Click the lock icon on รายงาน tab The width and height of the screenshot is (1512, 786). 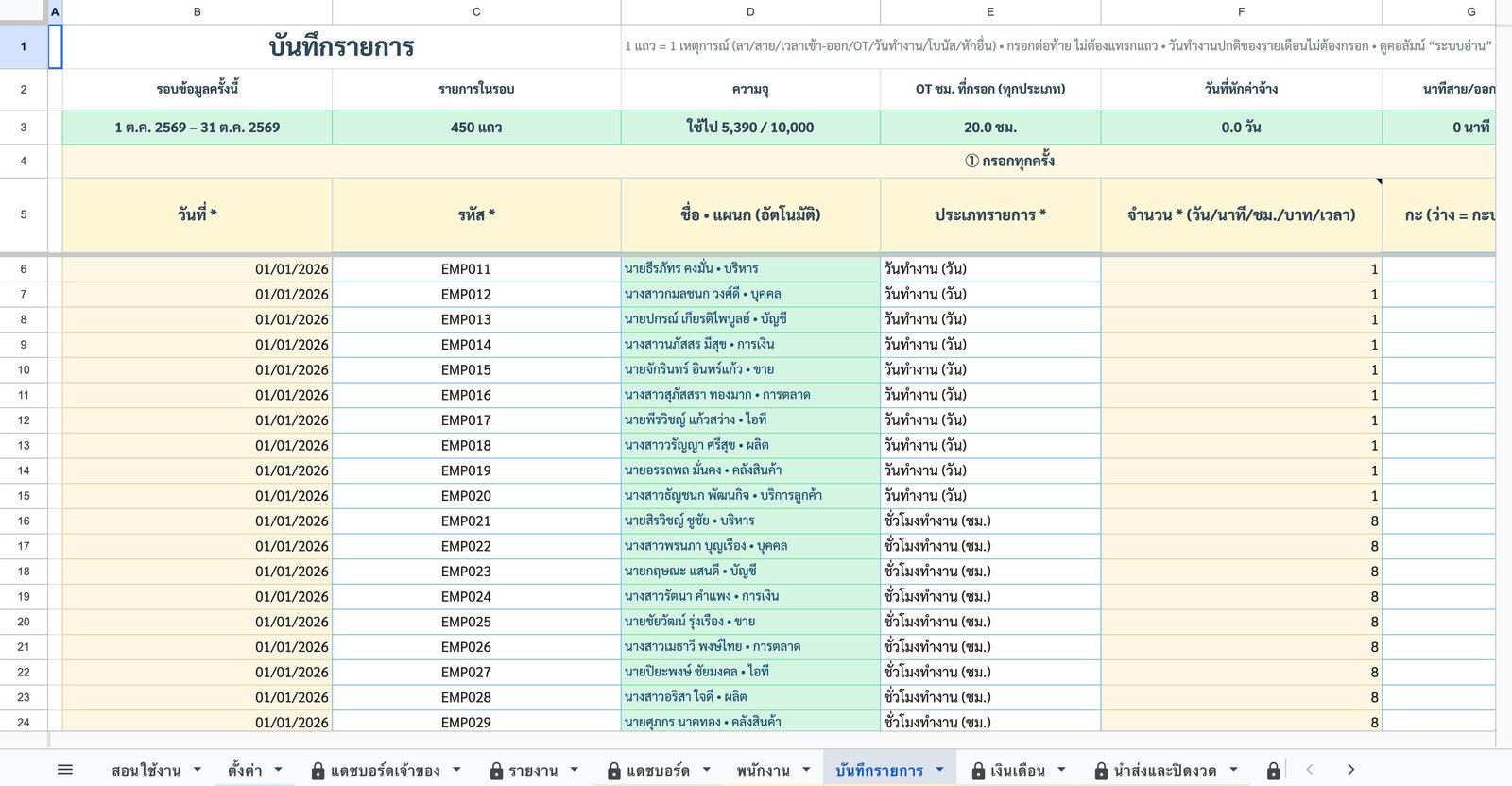(496, 771)
